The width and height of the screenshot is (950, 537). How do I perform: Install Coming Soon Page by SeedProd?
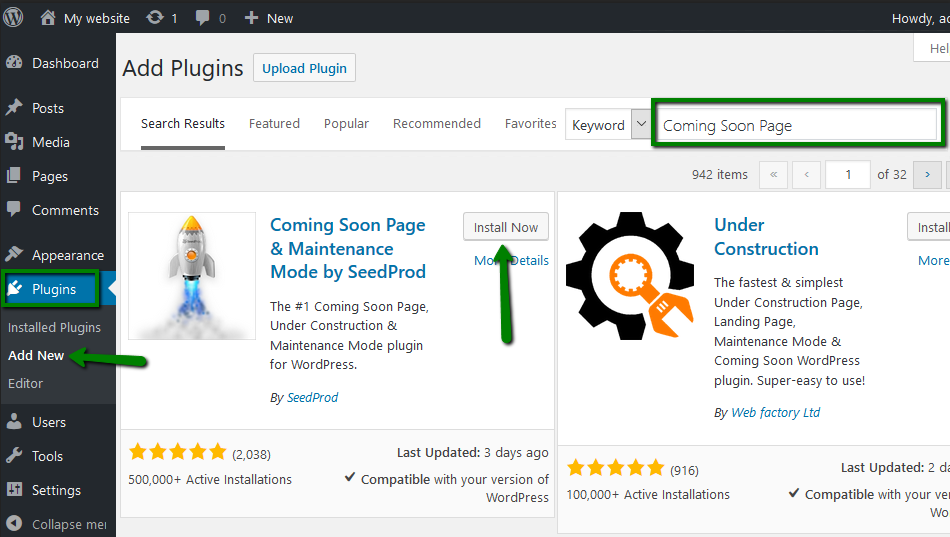(x=506, y=227)
